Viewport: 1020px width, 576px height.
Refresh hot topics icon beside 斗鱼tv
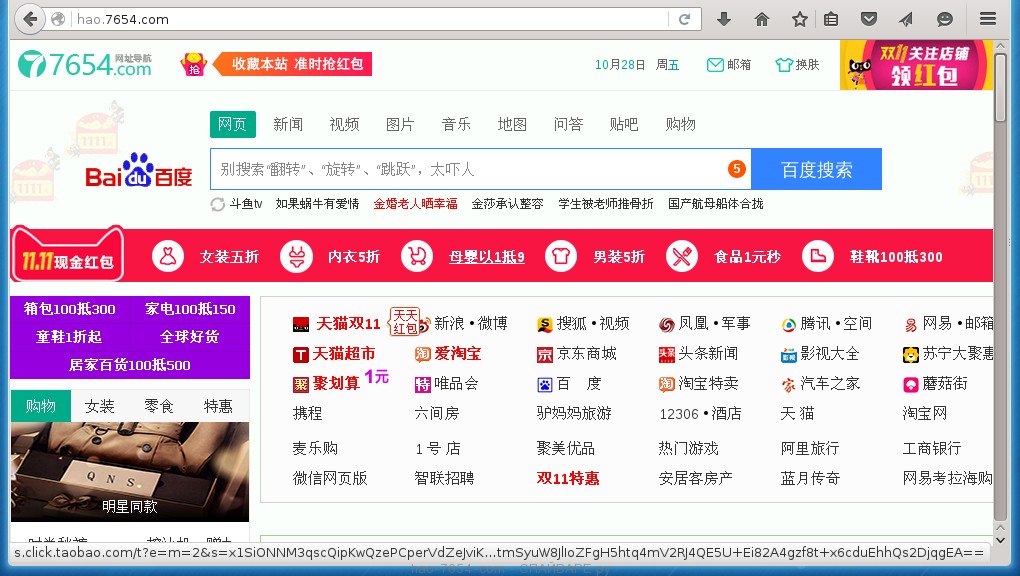point(218,204)
